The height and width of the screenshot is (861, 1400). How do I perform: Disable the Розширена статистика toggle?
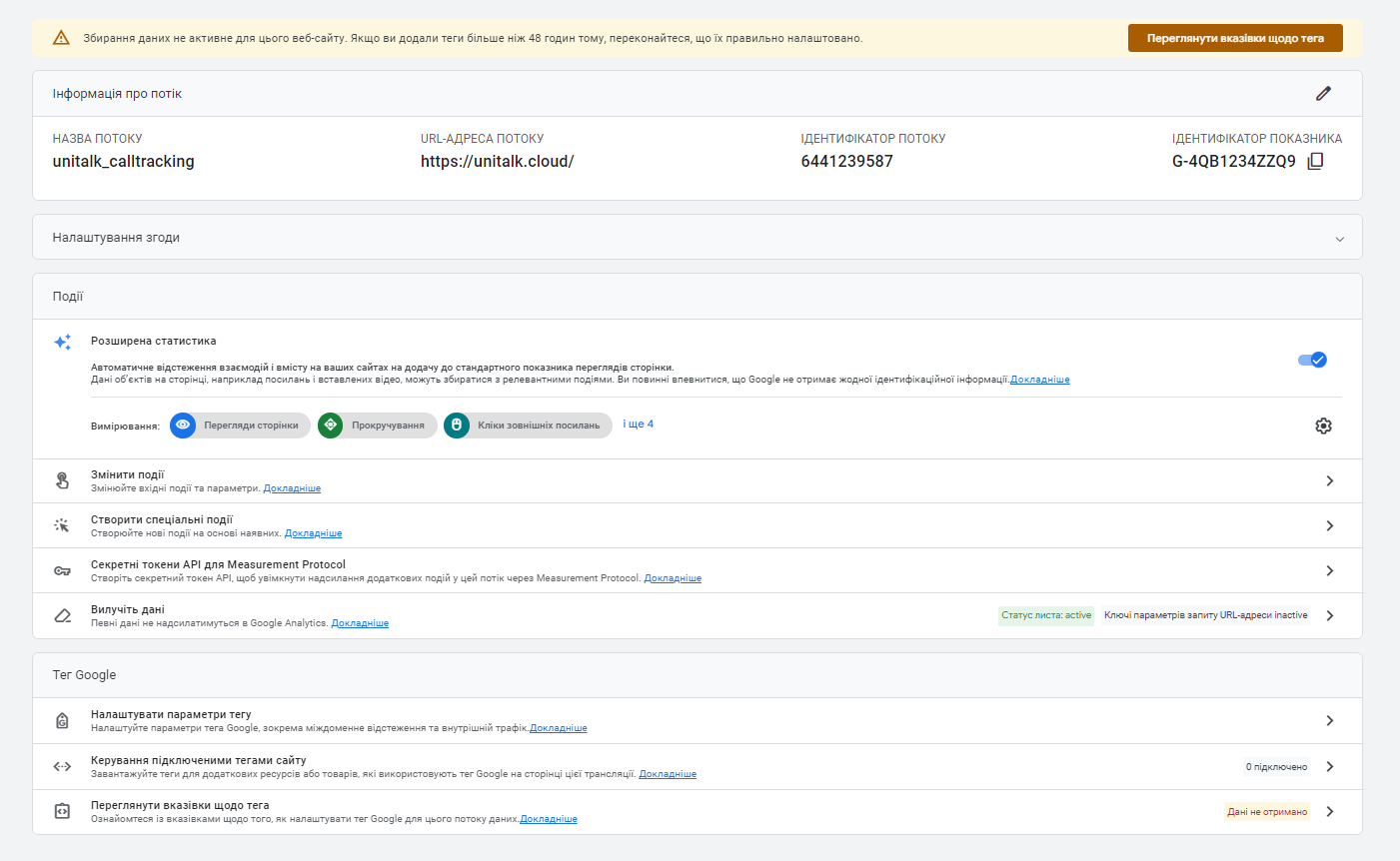tap(1311, 360)
